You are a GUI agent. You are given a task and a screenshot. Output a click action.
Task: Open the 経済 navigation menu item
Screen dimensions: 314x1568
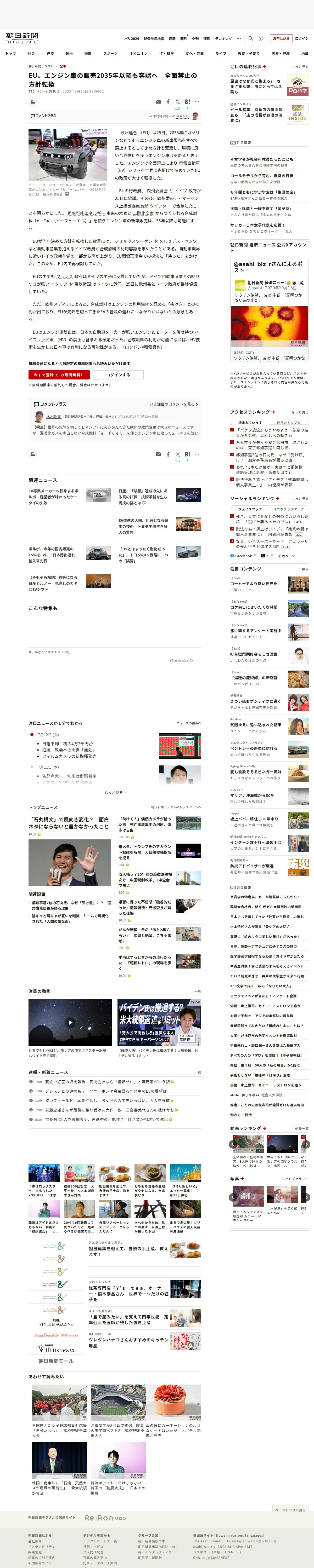pyautogui.click(x=50, y=54)
